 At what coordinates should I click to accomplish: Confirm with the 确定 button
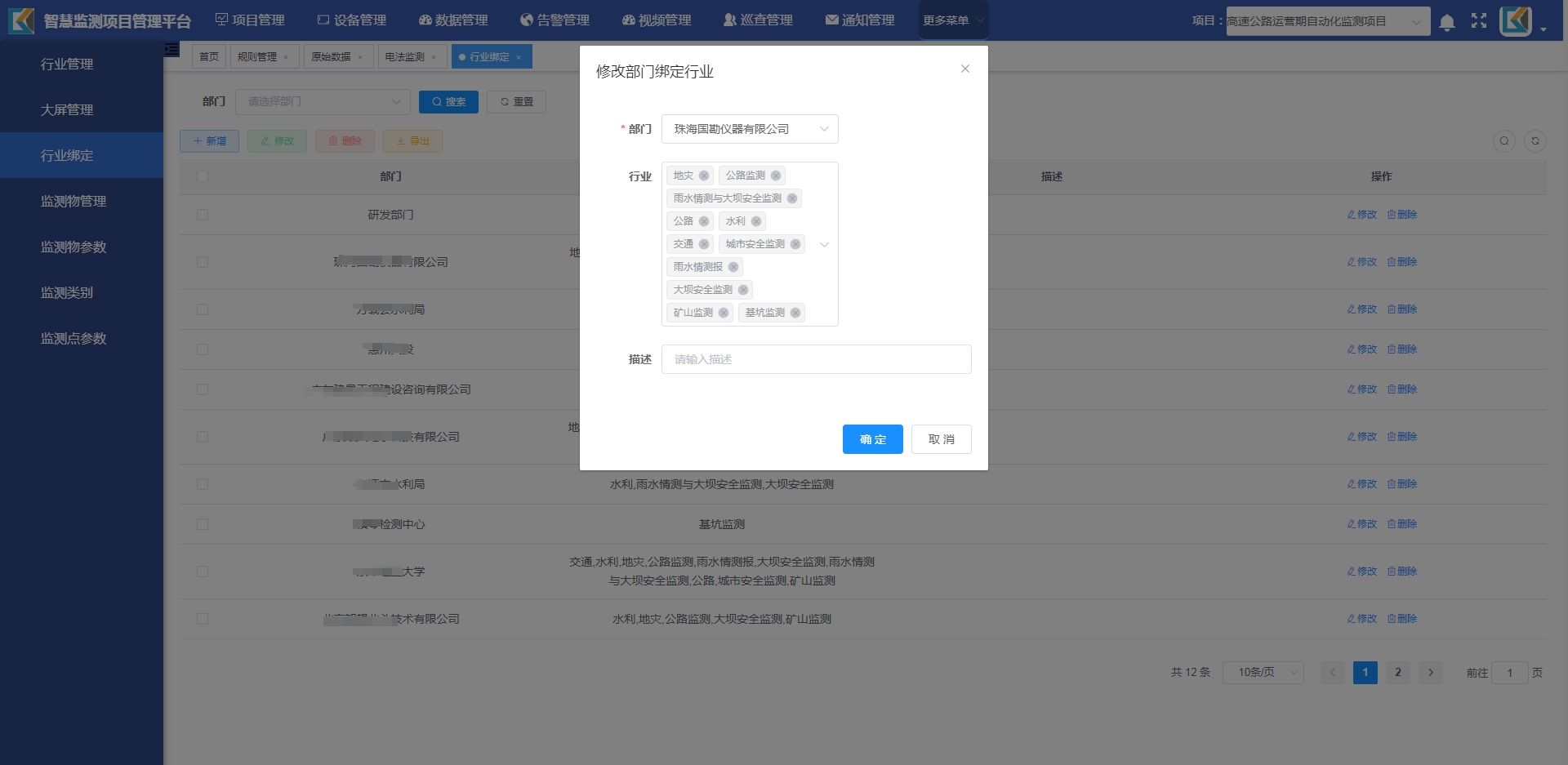point(872,439)
